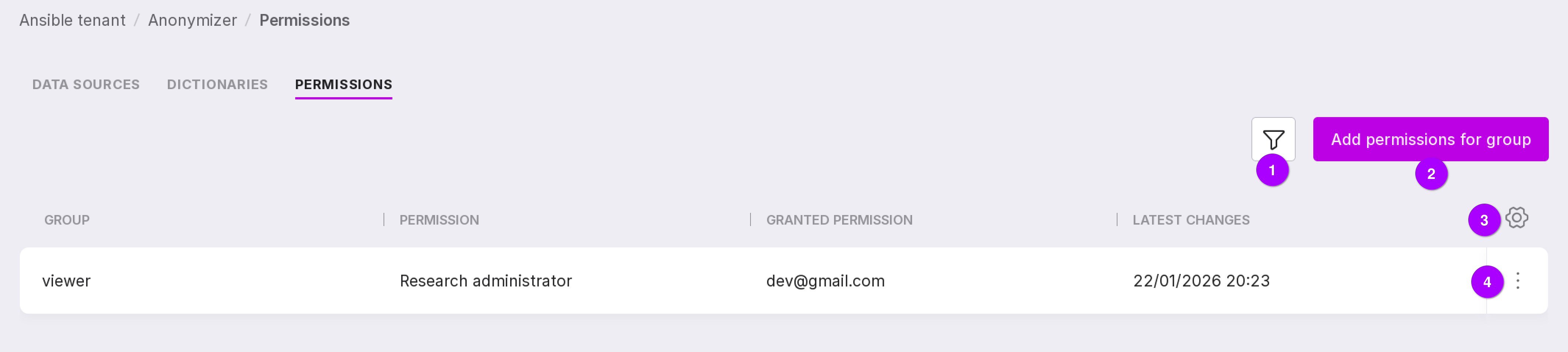Click the dev@gmail.com cell

pyautogui.click(x=825, y=281)
